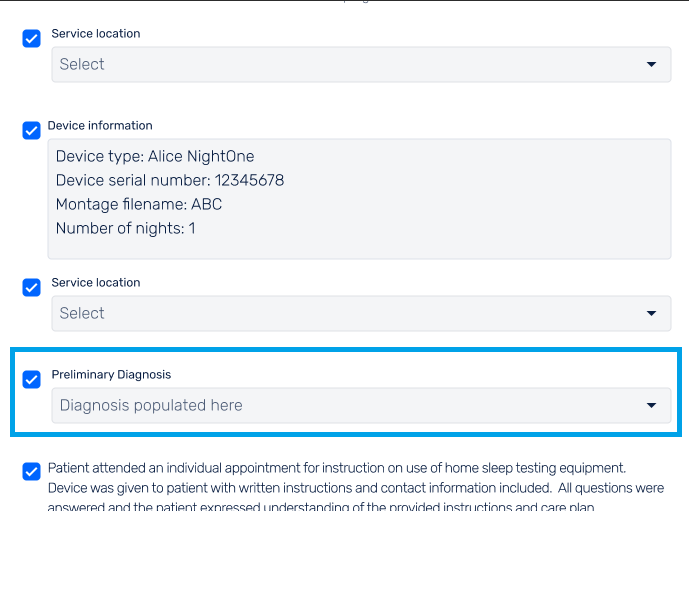The height and width of the screenshot is (592, 689).
Task: Expand Service location Select dropdown above Device information
Action: pyautogui.click(x=361, y=64)
